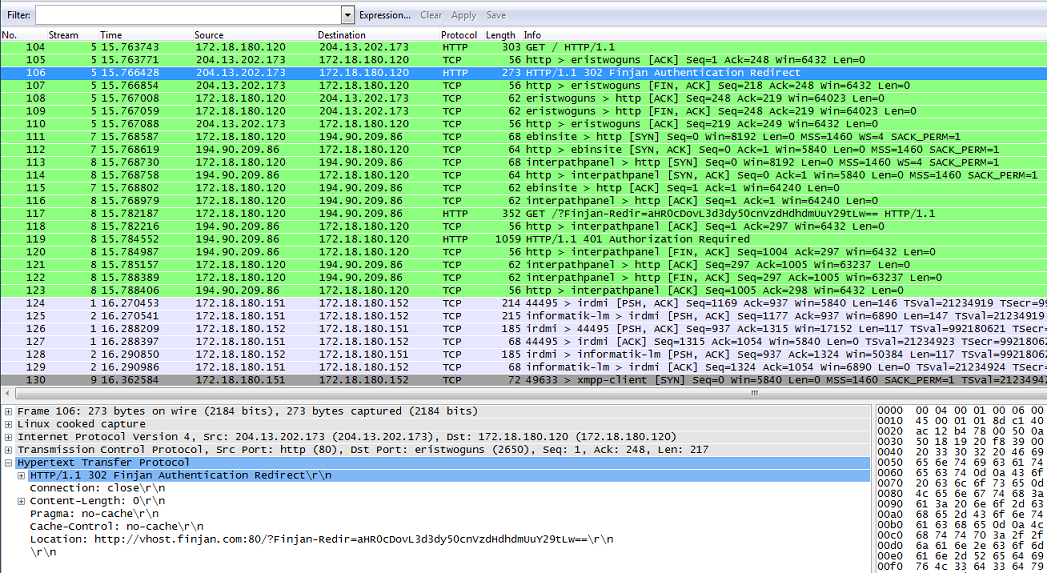Click the Source column header
1047x573 pixels.
[x=209, y=35]
